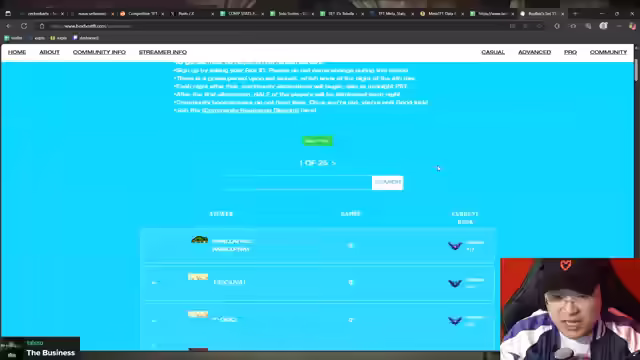The height and width of the screenshot is (360, 640).
Task: Click the yellow bookmark icon
Action: (53, 38)
